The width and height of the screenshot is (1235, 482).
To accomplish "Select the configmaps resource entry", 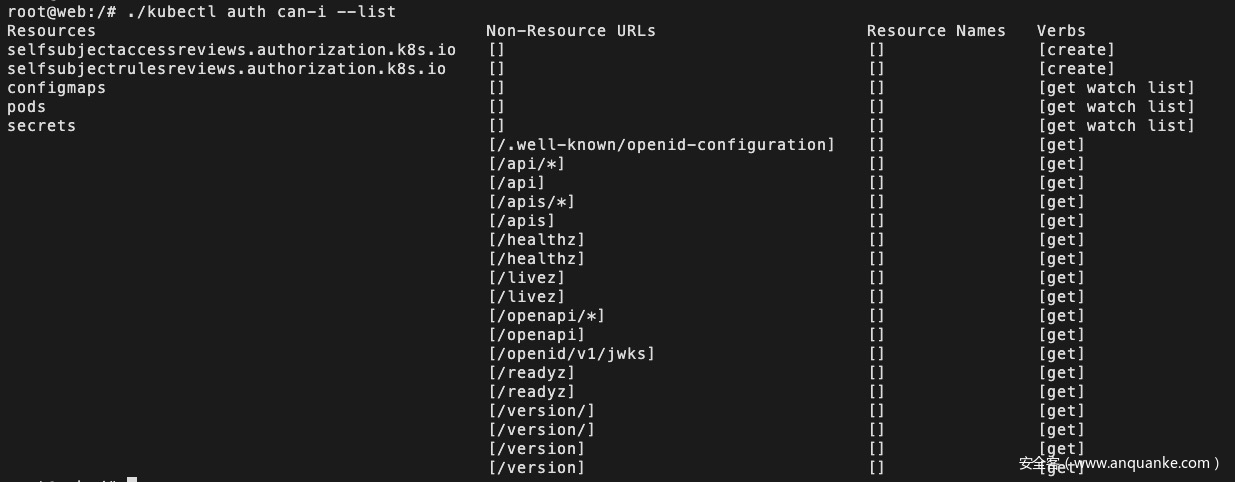I will [x=56, y=88].
